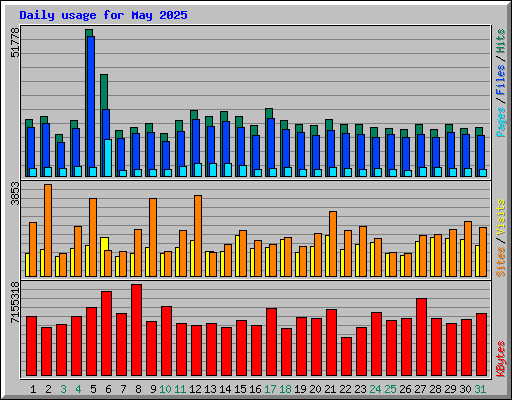Click the 3853 visits axis value
512x400 pixels.
[x=15, y=193]
